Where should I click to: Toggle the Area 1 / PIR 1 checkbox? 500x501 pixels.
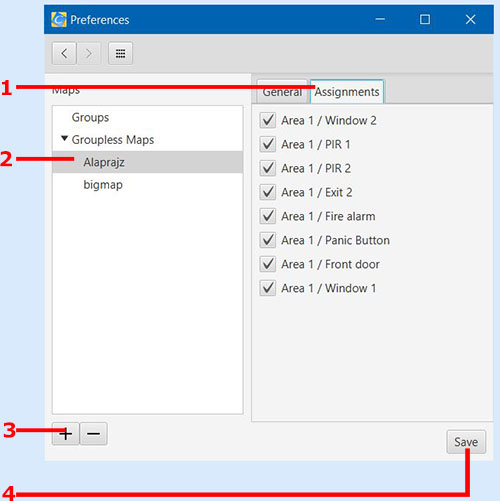pyautogui.click(x=268, y=144)
